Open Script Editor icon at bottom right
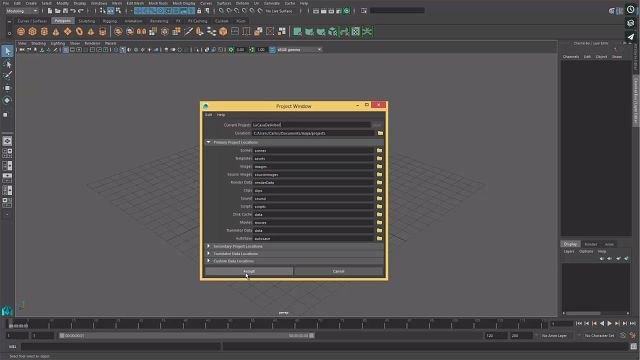Image resolution: width=640 pixels, height=360 pixels. pos(633,347)
